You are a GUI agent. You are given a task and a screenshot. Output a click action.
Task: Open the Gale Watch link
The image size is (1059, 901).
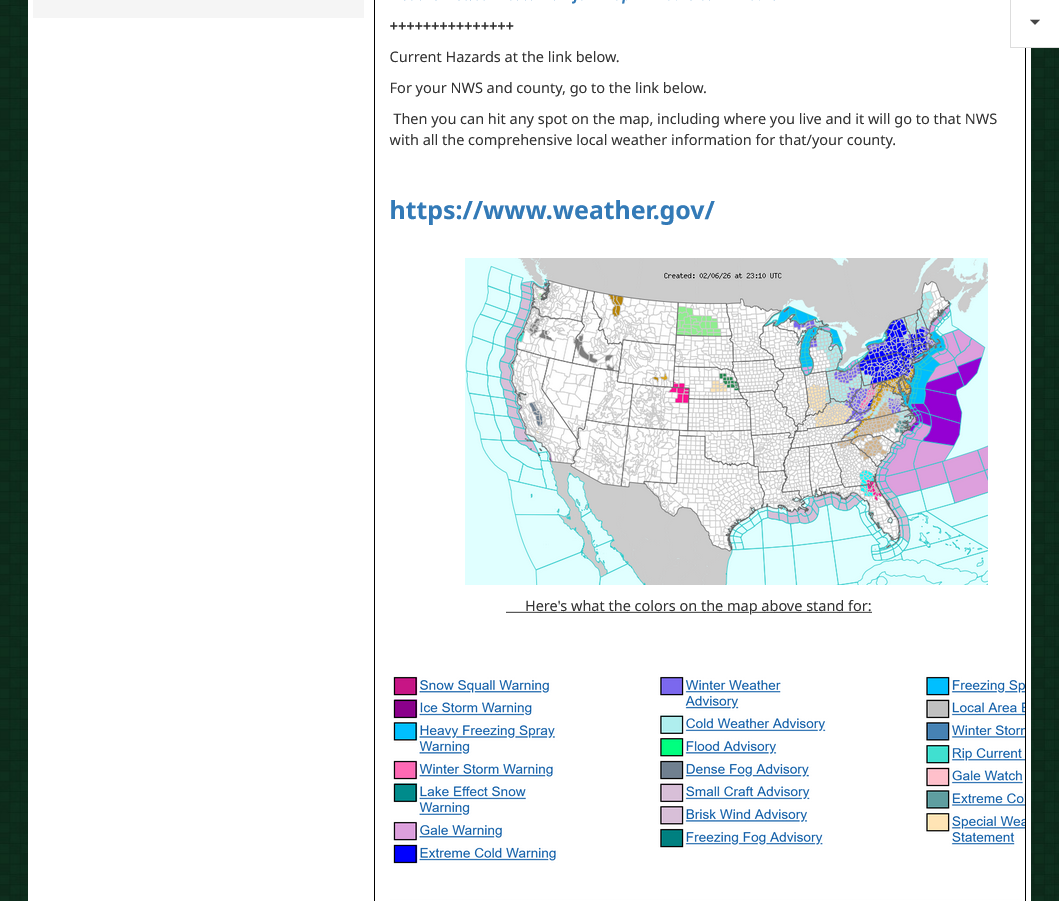(x=986, y=775)
